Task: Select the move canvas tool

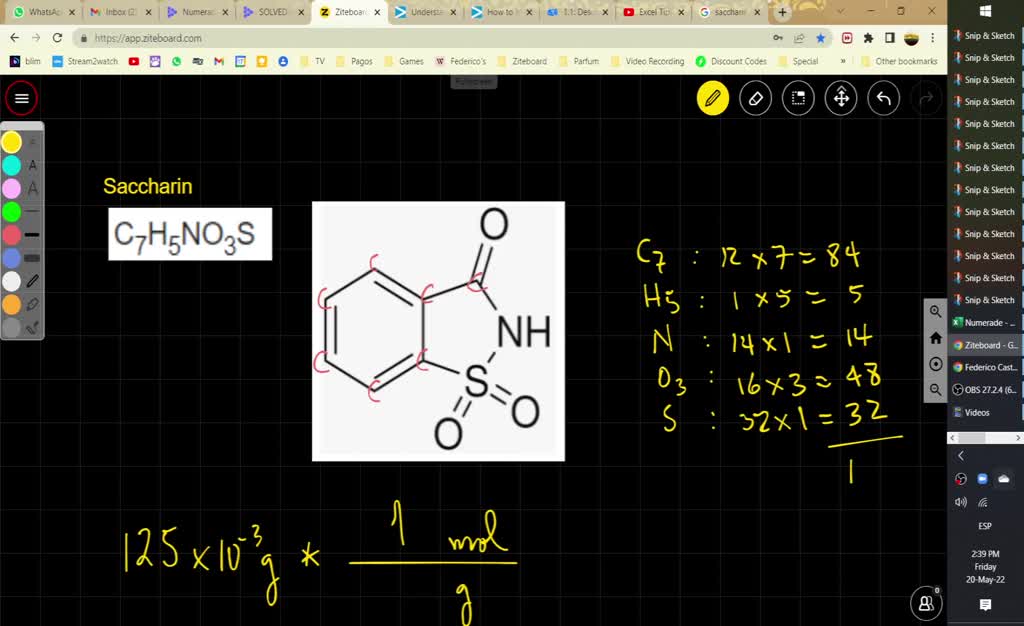Action: (840, 98)
